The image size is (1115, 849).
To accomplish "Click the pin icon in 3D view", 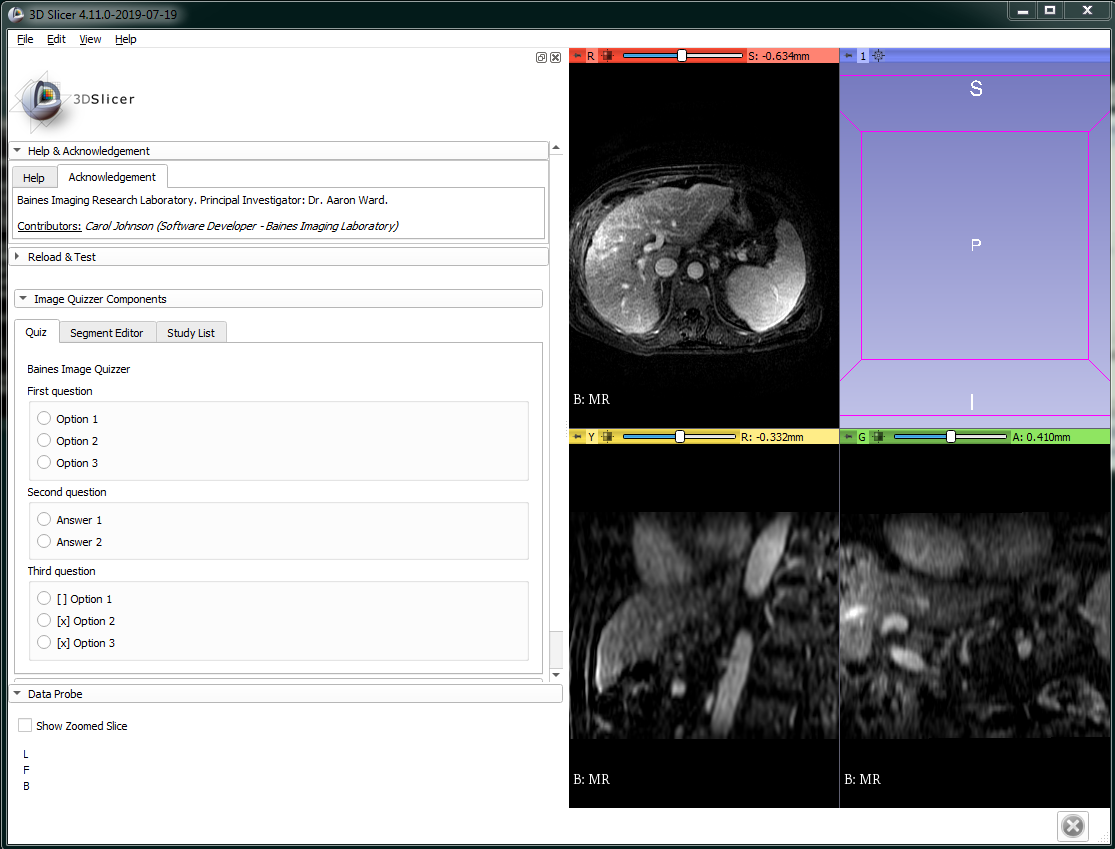I will coord(848,56).
